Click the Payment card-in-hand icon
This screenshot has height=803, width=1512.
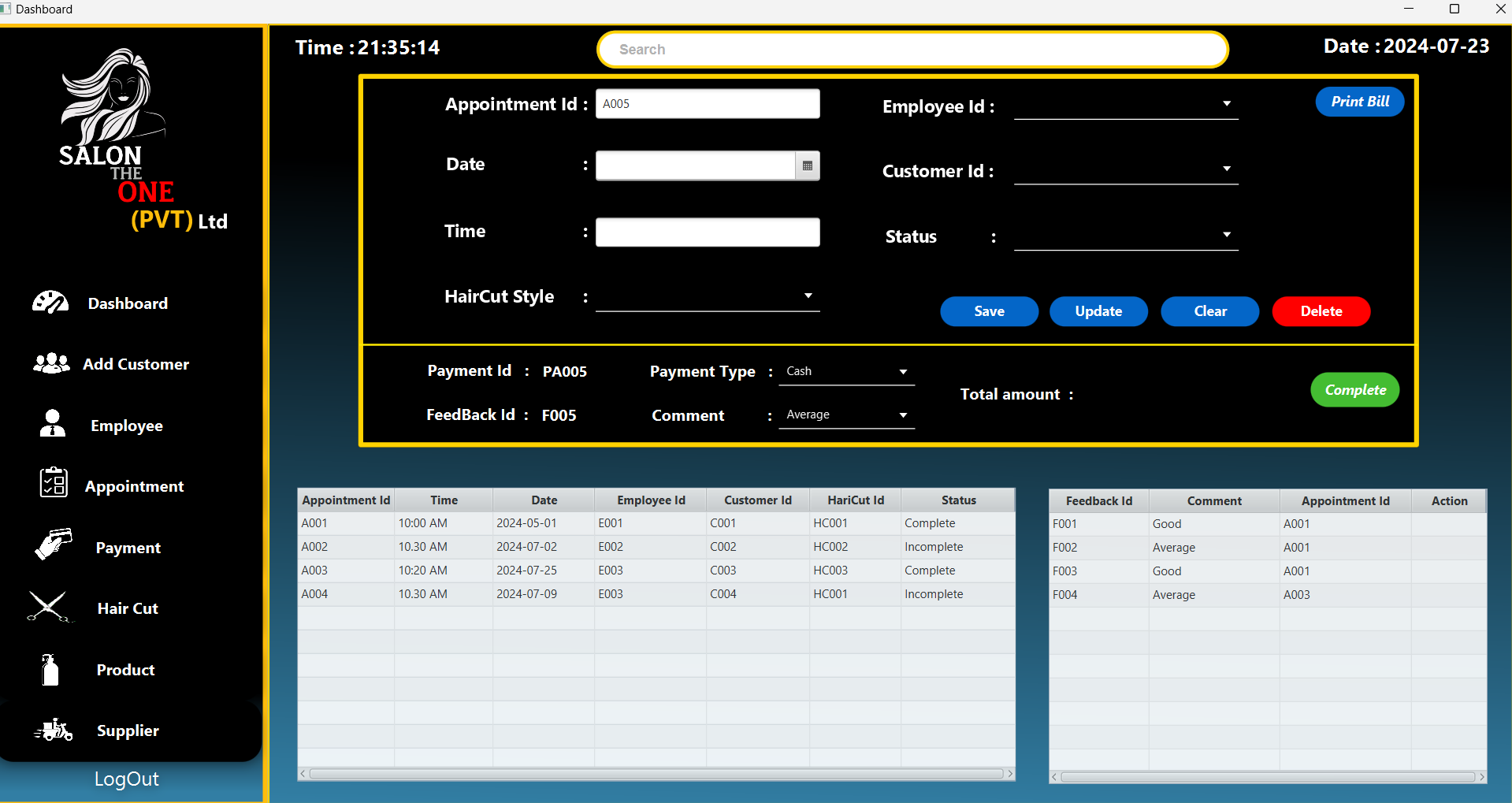click(53, 545)
